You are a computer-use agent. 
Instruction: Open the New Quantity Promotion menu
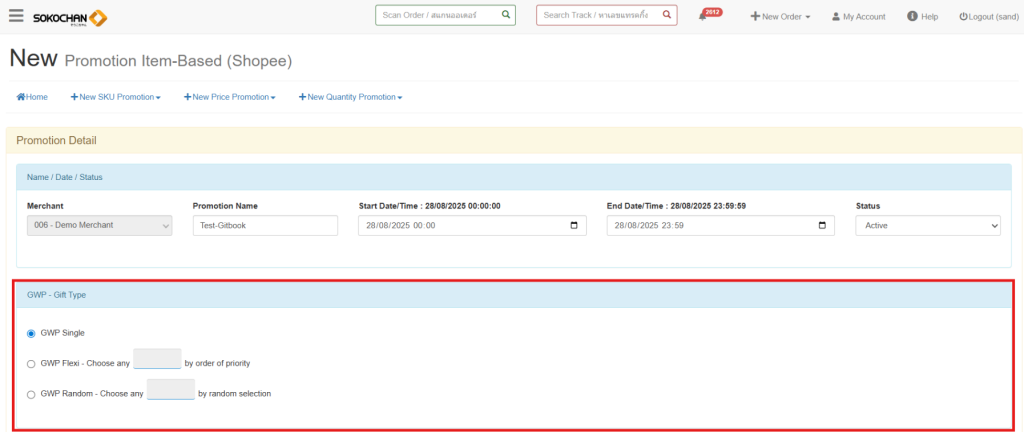[350, 97]
